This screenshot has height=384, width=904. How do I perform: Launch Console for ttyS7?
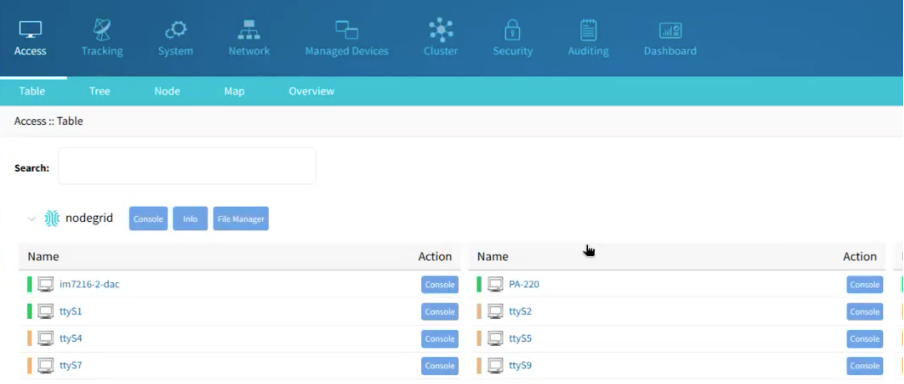click(439, 366)
